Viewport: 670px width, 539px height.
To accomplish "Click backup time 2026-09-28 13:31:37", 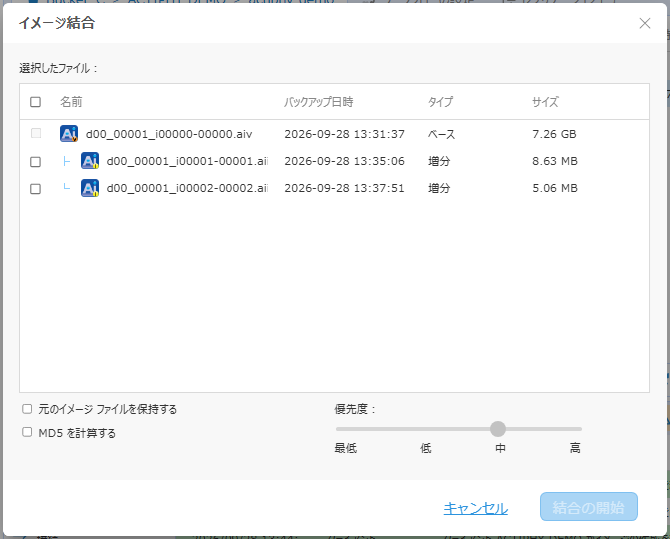I will 344,134.
